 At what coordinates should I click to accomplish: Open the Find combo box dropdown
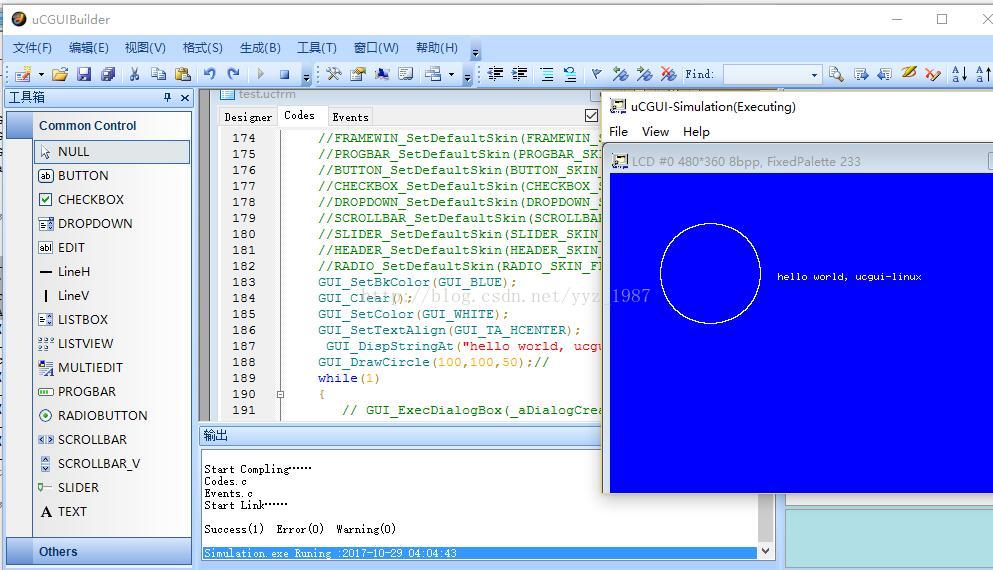click(x=814, y=75)
